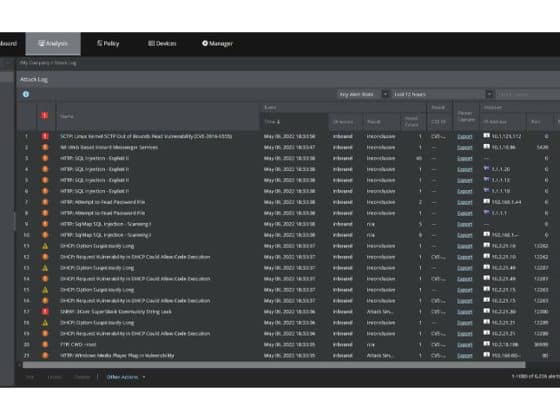Viewport: 560px width, 420px height.
Task: Click Export link in row 17
Action: 465,312
